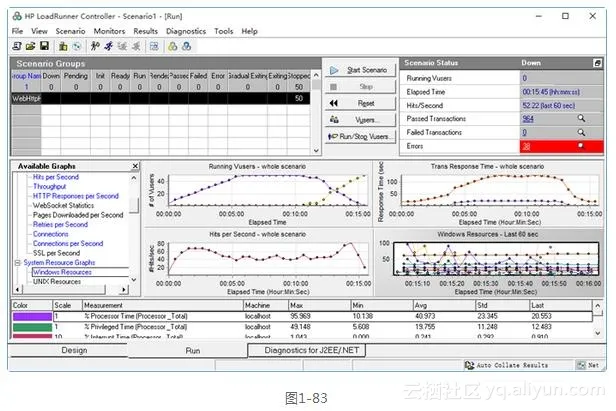Open the Diagnostics menu
Image resolution: width=616 pixels, height=411 pixels.
pos(186,31)
